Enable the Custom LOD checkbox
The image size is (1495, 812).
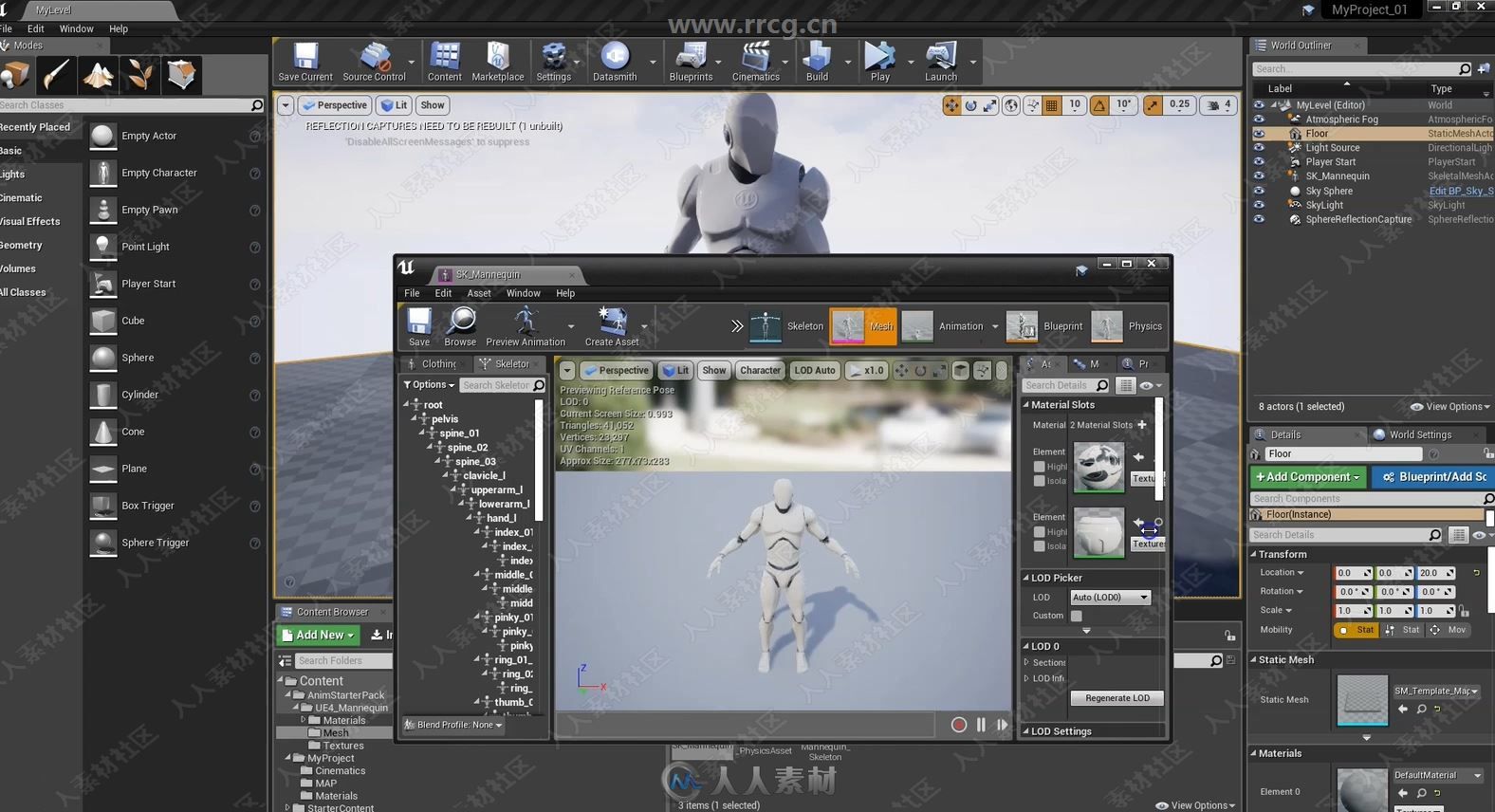[1077, 616]
